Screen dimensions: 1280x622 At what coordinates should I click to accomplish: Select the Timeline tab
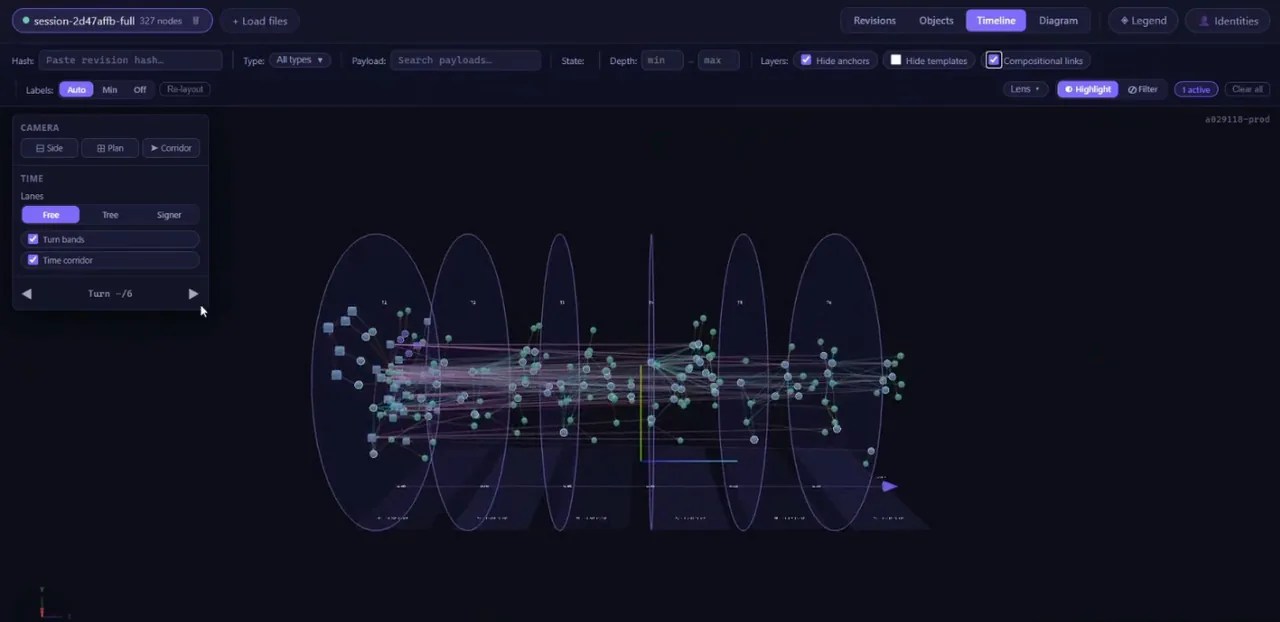click(996, 20)
